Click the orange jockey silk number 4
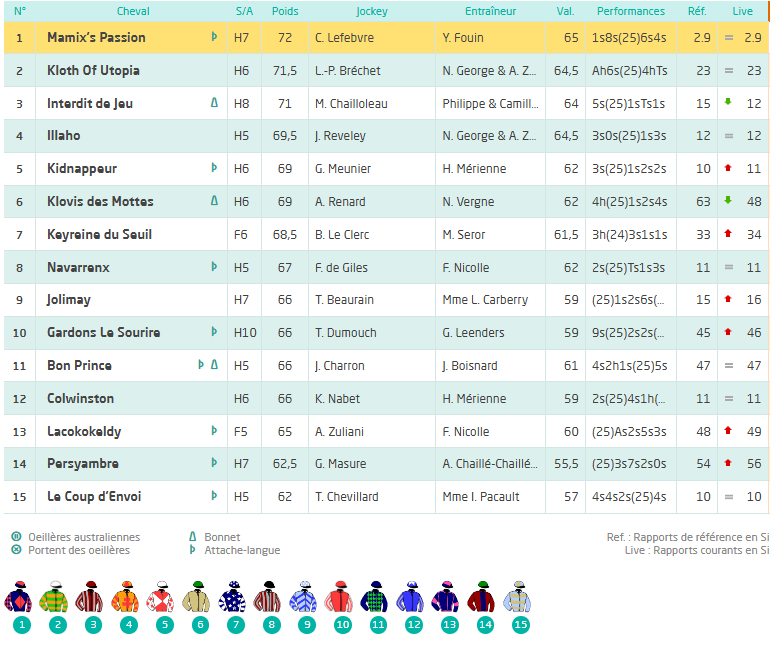The width and height of the screenshot is (770, 657). pyautogui.click(x=128, y=598)
